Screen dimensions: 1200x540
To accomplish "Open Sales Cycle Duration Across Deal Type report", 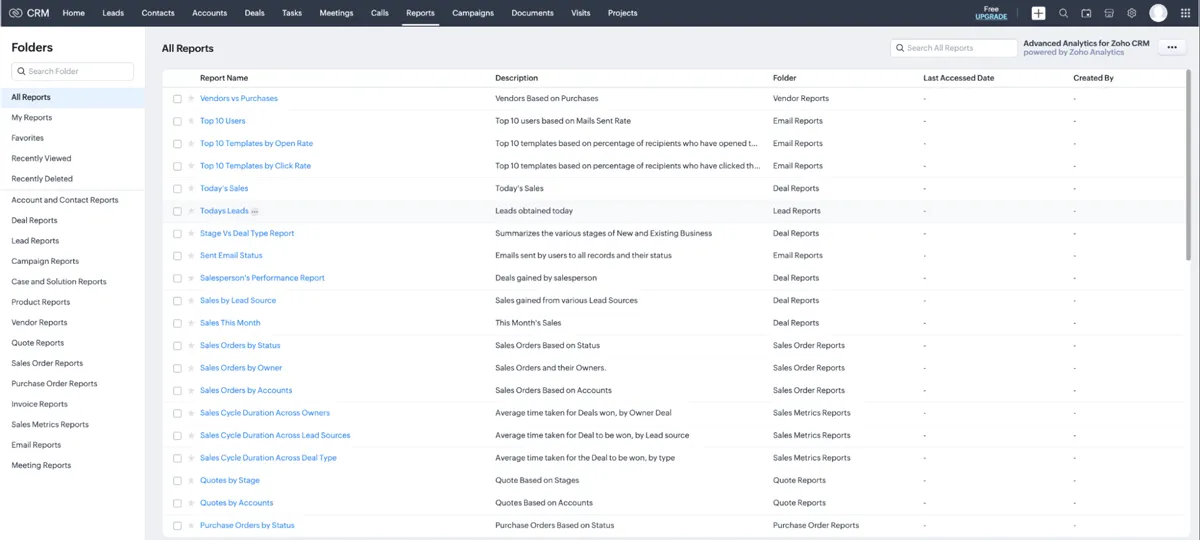I will [x=268, y=458].
